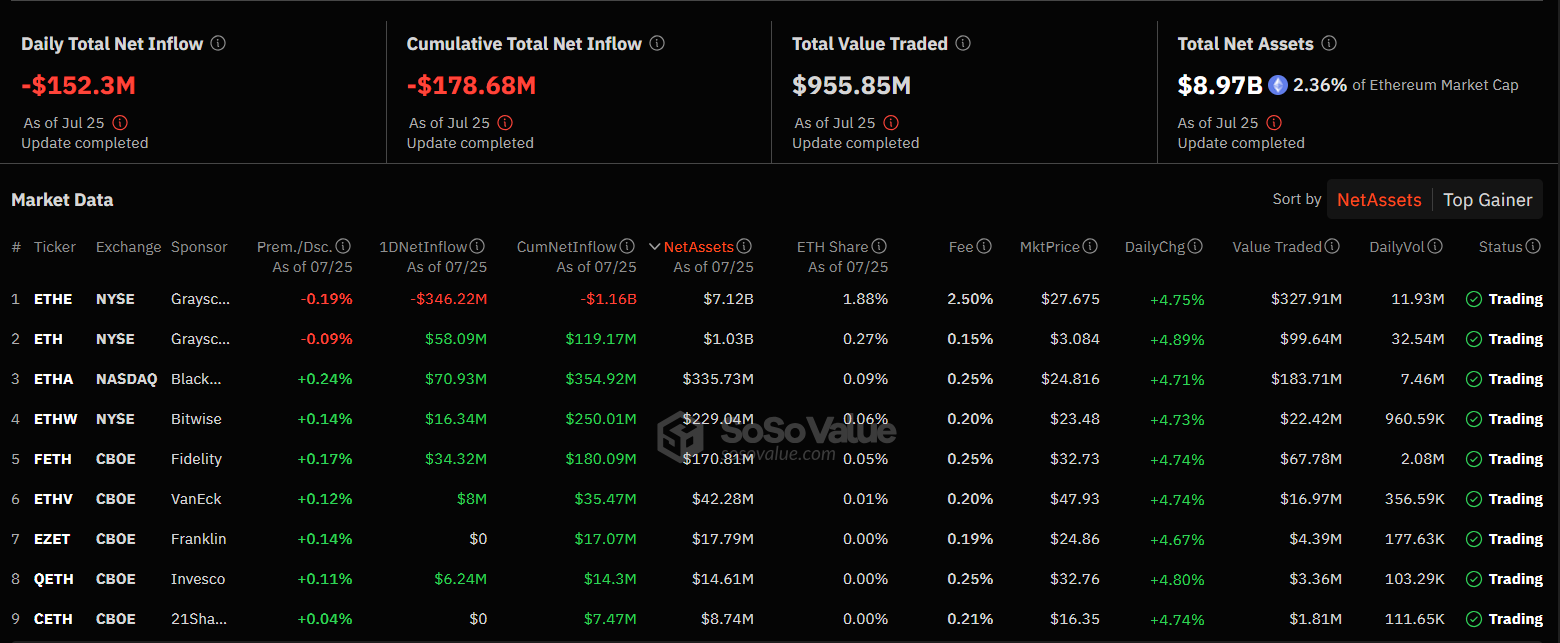The width and height of the screenshot is (1560, 643).
Task: Click the -$346.22M inflow value
Action: tap(449, 299)
